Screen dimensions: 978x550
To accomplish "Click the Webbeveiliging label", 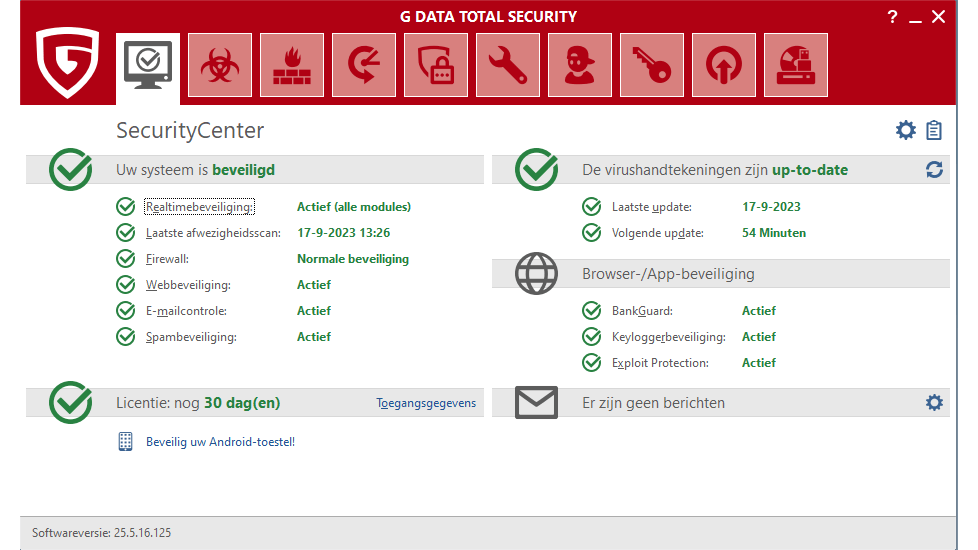I will pos(188,285).
